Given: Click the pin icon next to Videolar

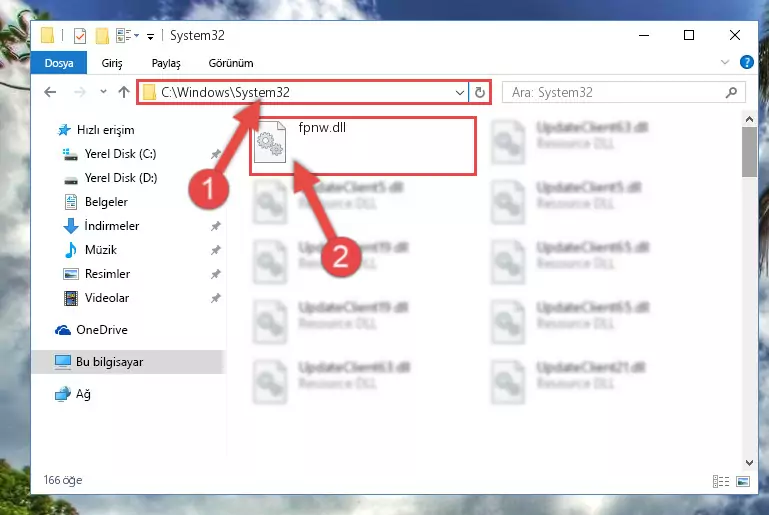Looking at the screenshot, I should pos(215,298).
